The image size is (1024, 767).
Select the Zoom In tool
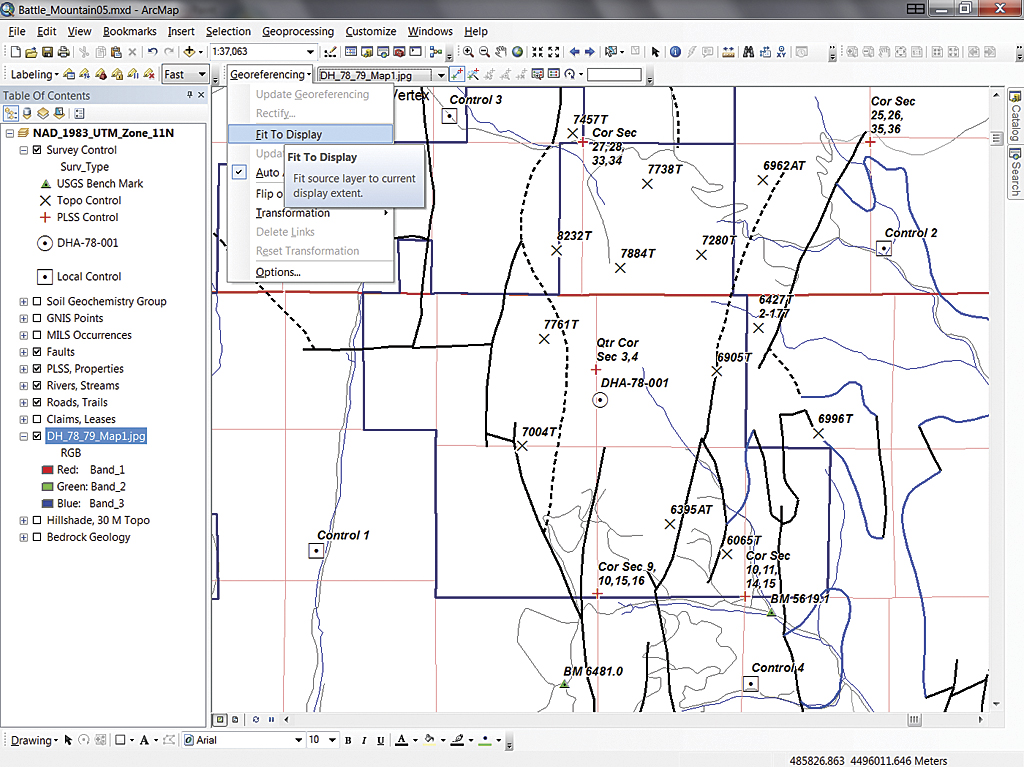tap(468, 52)
